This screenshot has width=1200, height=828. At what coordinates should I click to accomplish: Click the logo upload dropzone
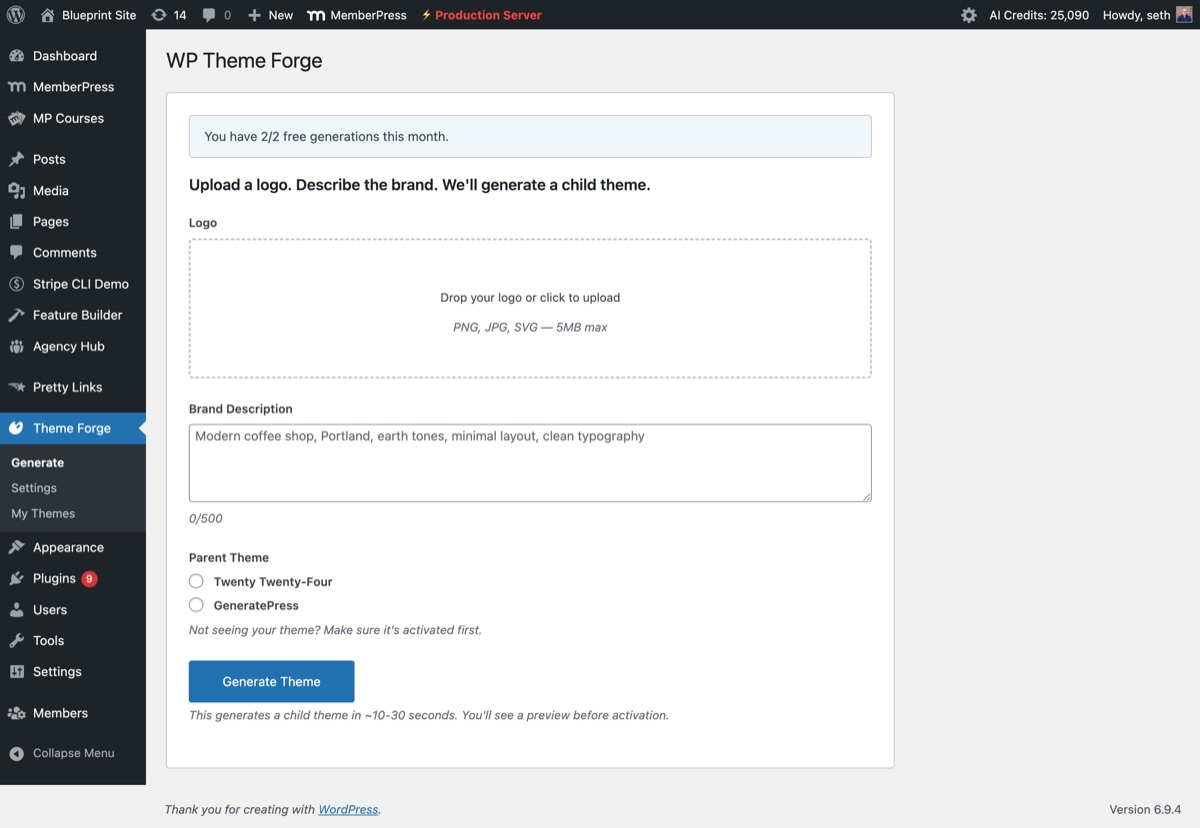(x=530, y=306)
